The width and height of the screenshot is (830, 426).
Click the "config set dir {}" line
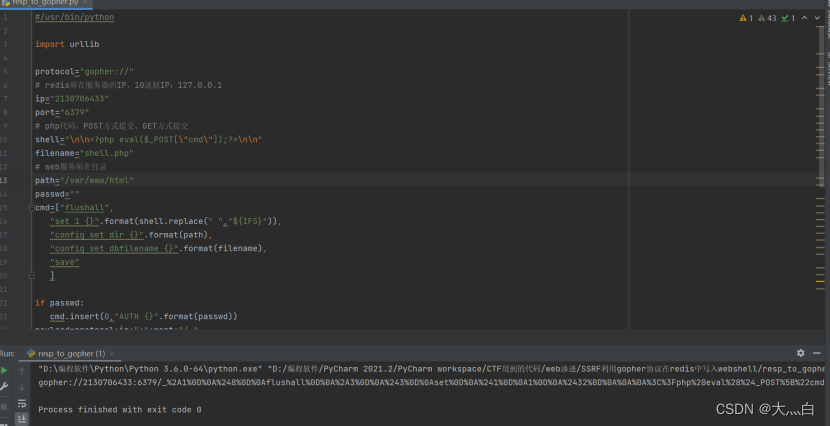pyautogui.click(x=131, y=235)
